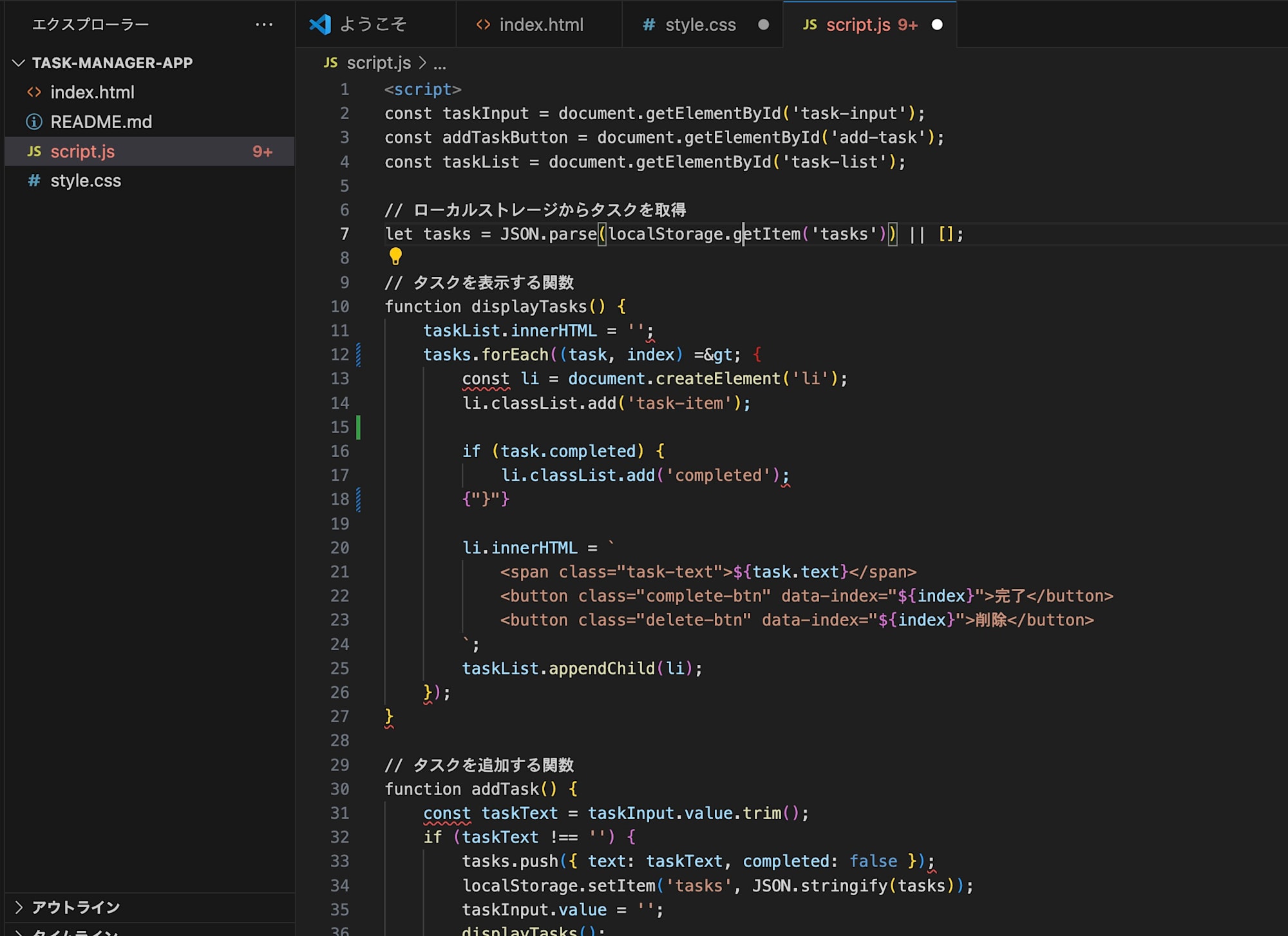Click the エクスプローラー panel title
The height and width of the screenshot is (936, 1288).
point(91,24)
